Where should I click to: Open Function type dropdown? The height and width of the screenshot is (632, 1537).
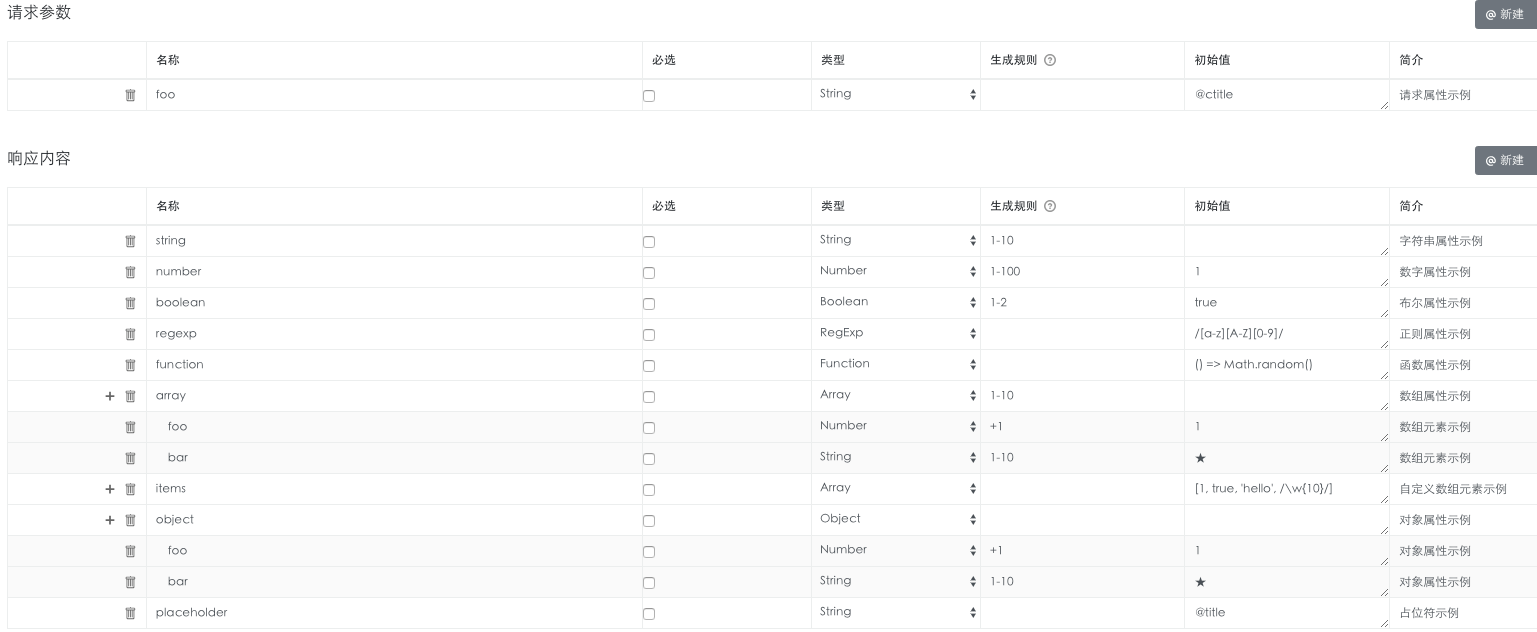click(896, 364)
